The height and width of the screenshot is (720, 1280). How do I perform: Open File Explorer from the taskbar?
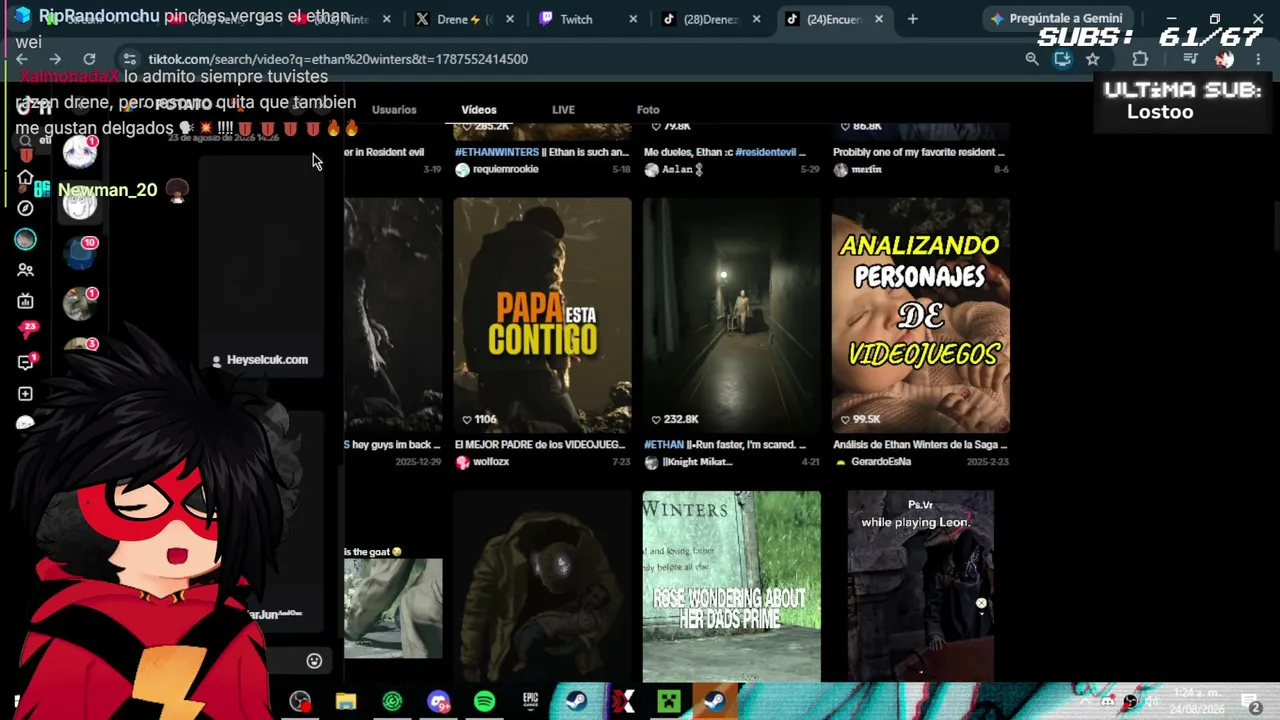(x=346, y=701)
